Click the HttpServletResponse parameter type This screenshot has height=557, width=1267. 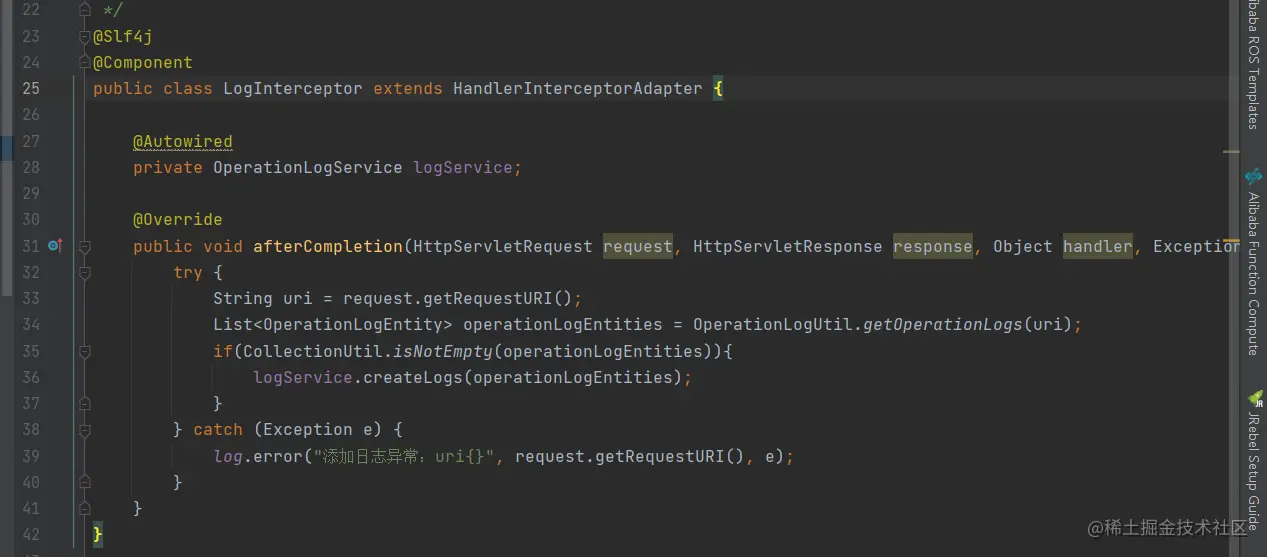(x=788, y=246)
